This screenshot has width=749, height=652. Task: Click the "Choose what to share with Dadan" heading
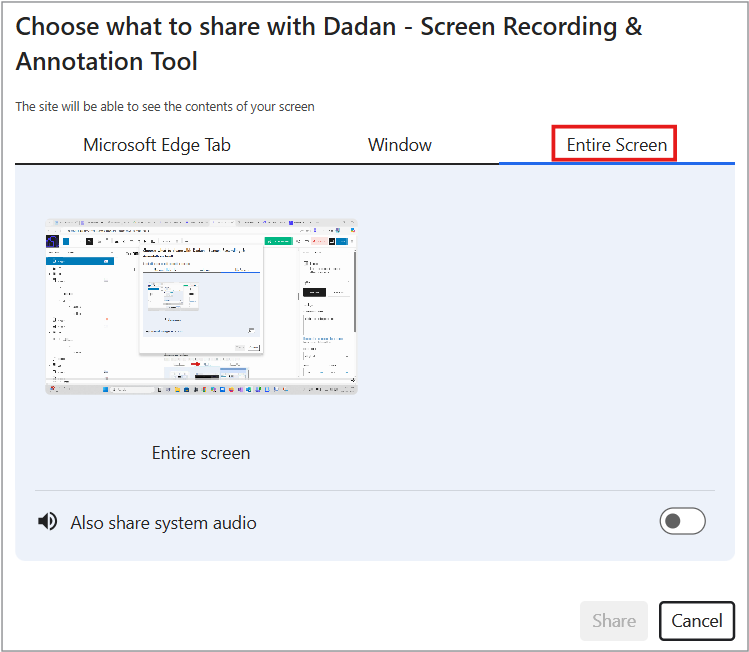pyautogui.click(x=329, y=27)
